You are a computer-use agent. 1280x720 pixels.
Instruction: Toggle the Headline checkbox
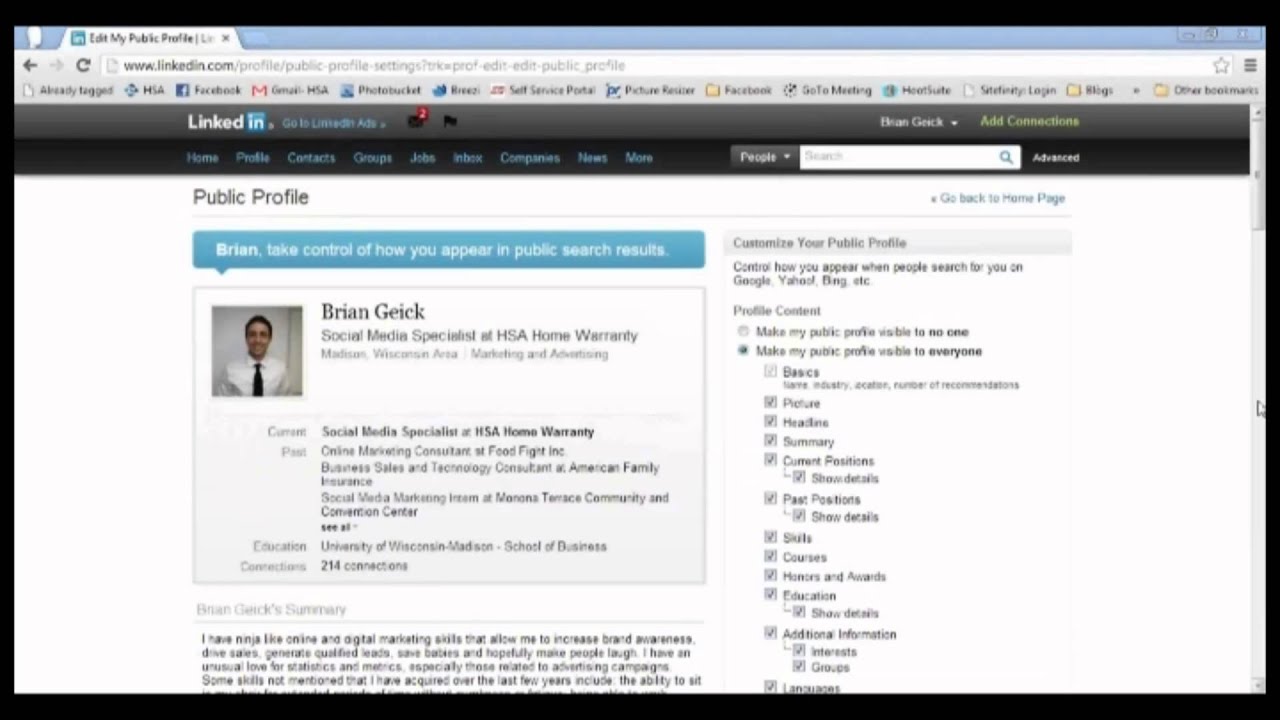coord(770,421)
